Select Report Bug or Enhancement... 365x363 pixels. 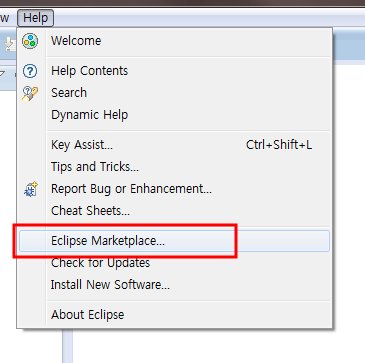pos(174,189)
